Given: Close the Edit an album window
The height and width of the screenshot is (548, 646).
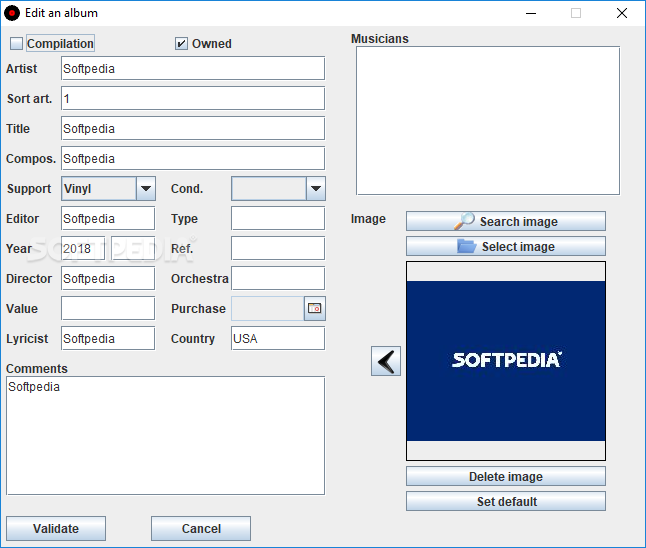Looking at the screenshot, I should click(622, 13).
